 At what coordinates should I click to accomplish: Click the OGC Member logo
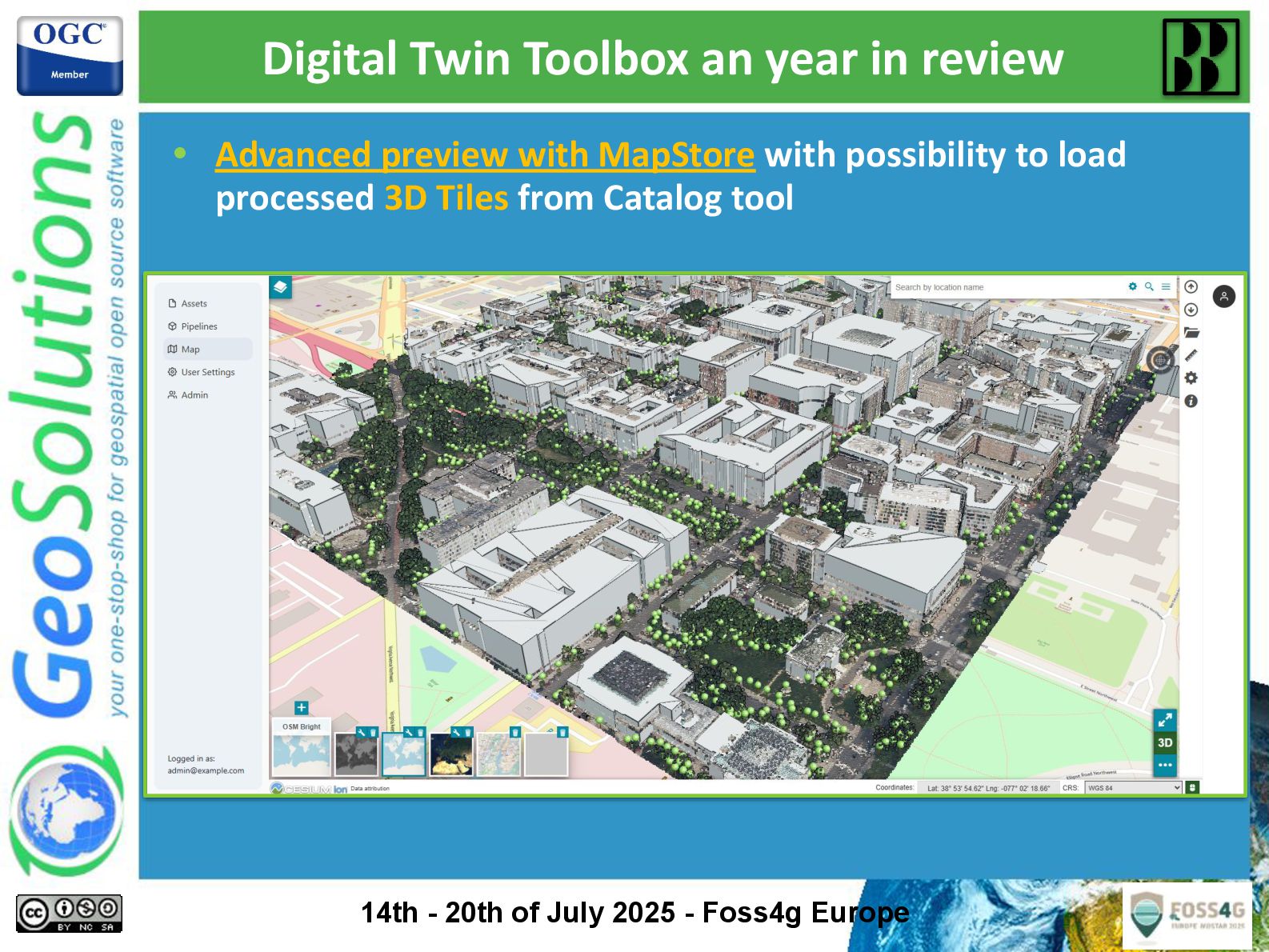coord(70,56)
